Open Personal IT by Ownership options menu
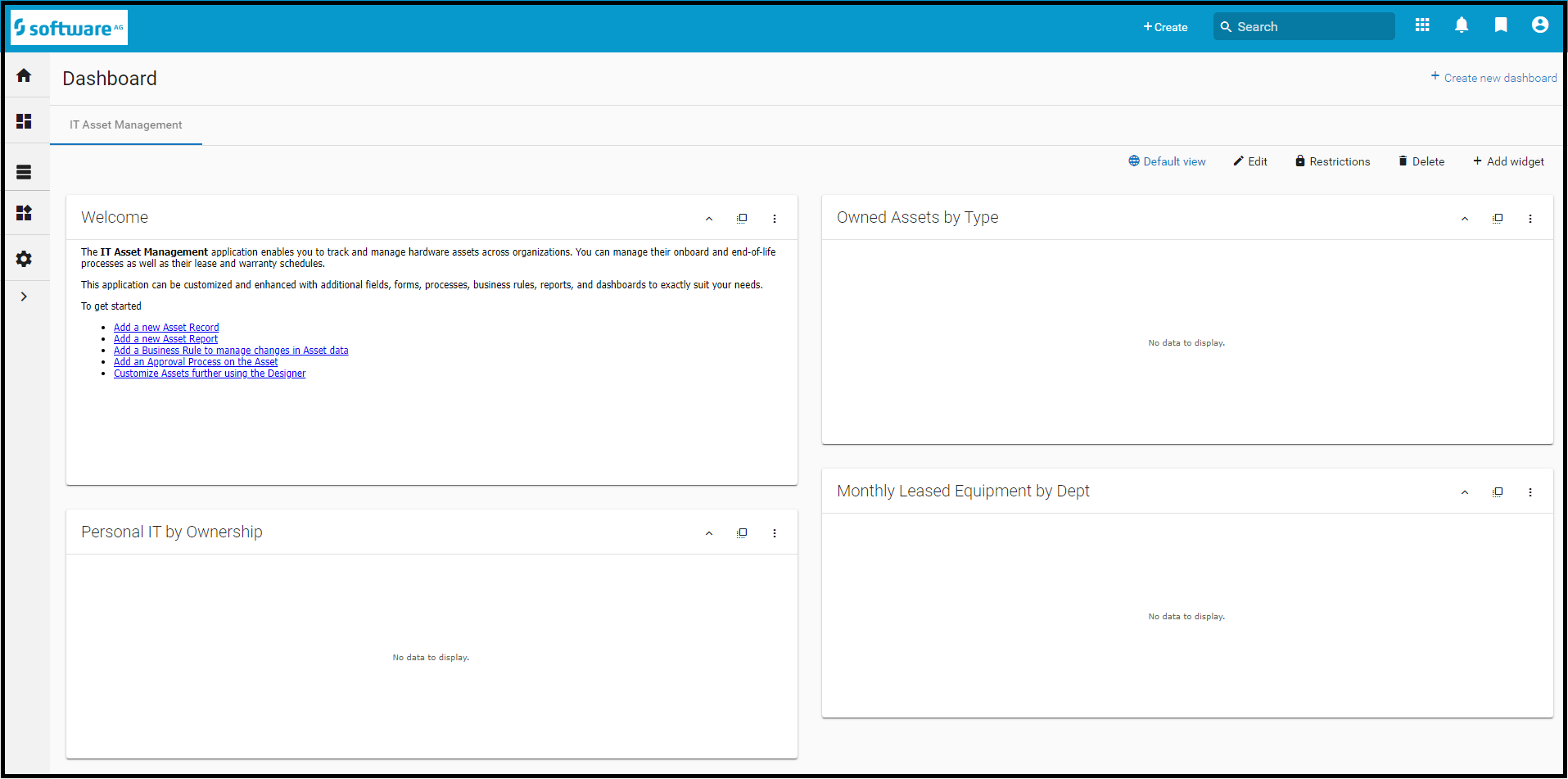This screenshot has height=779, width=1568. (775, 533)
